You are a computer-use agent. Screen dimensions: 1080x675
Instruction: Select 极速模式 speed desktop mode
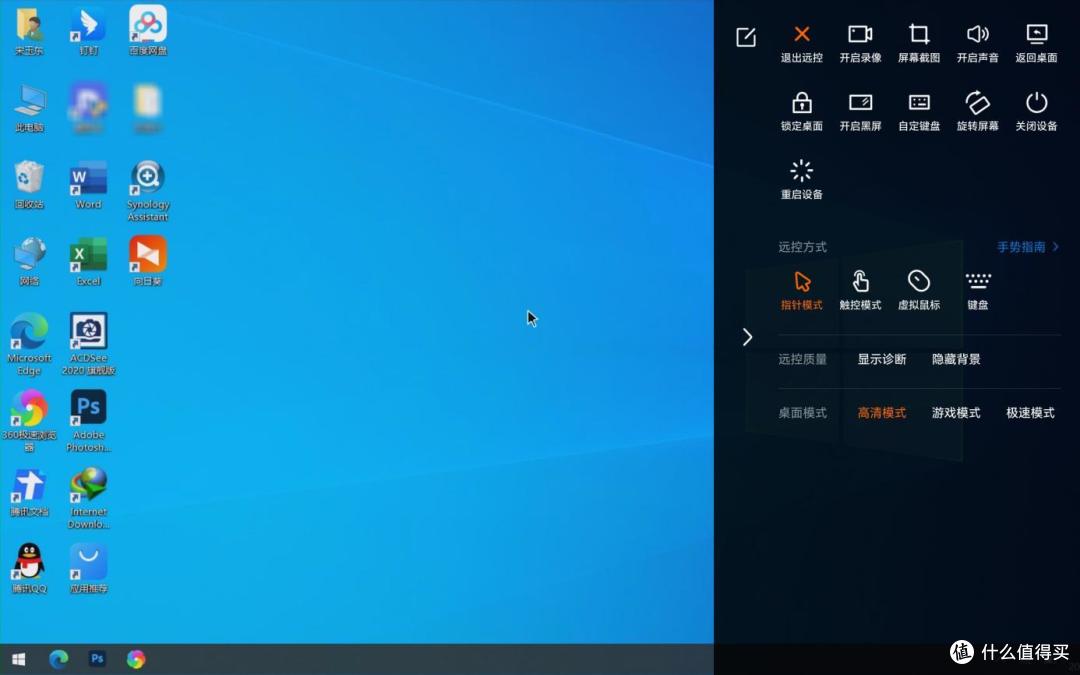point(1030,413)
